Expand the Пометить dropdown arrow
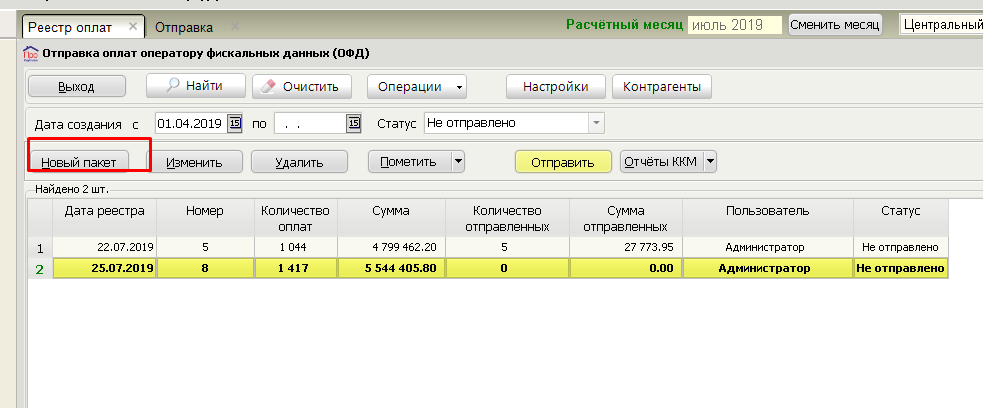The width and height of the screenshot is (983, 408). coord(458,162)
